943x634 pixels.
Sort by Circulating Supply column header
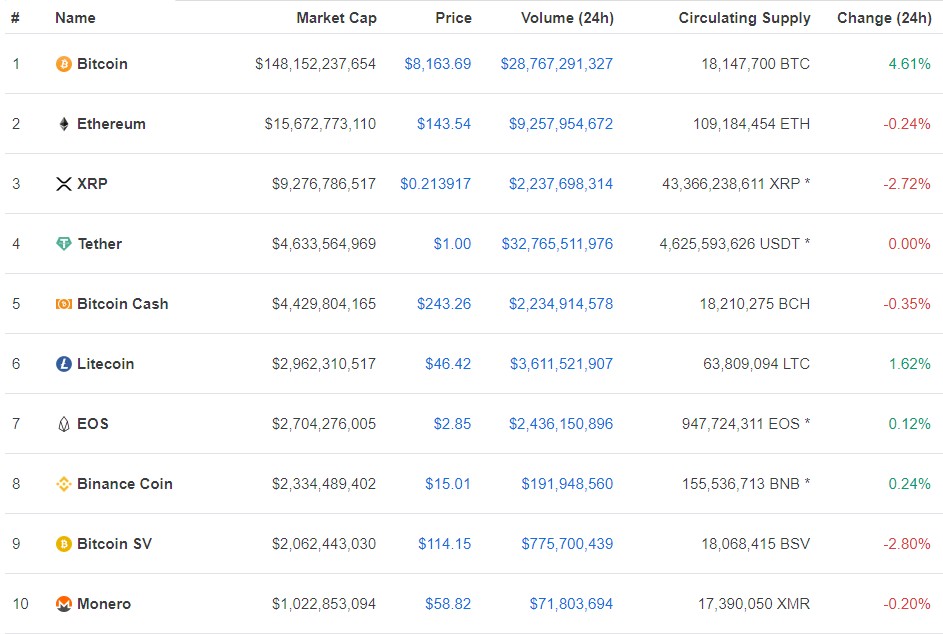pyautogui.click(x=745, y=18)
